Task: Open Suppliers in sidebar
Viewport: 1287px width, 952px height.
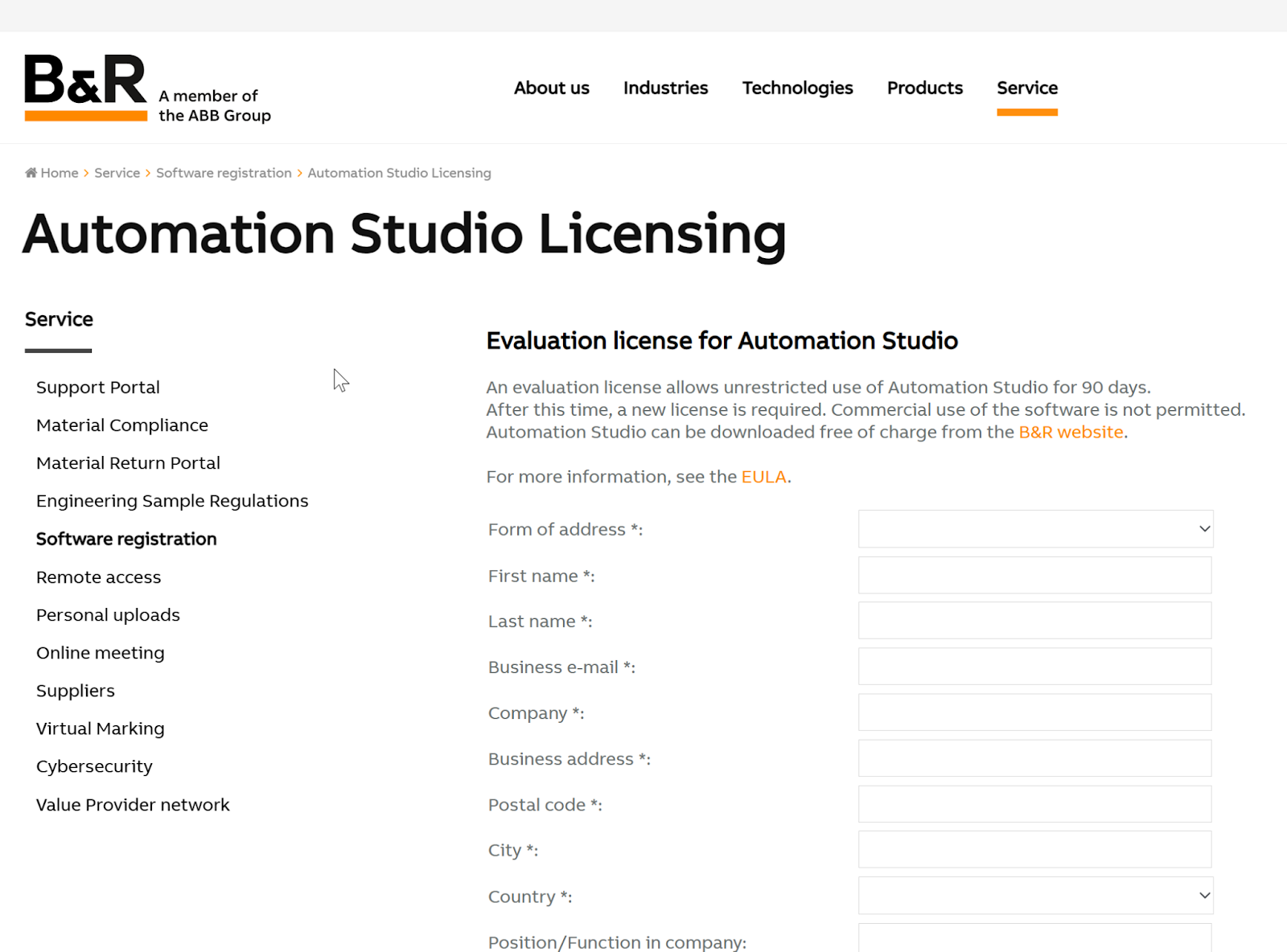Action: tap(76, 691)
